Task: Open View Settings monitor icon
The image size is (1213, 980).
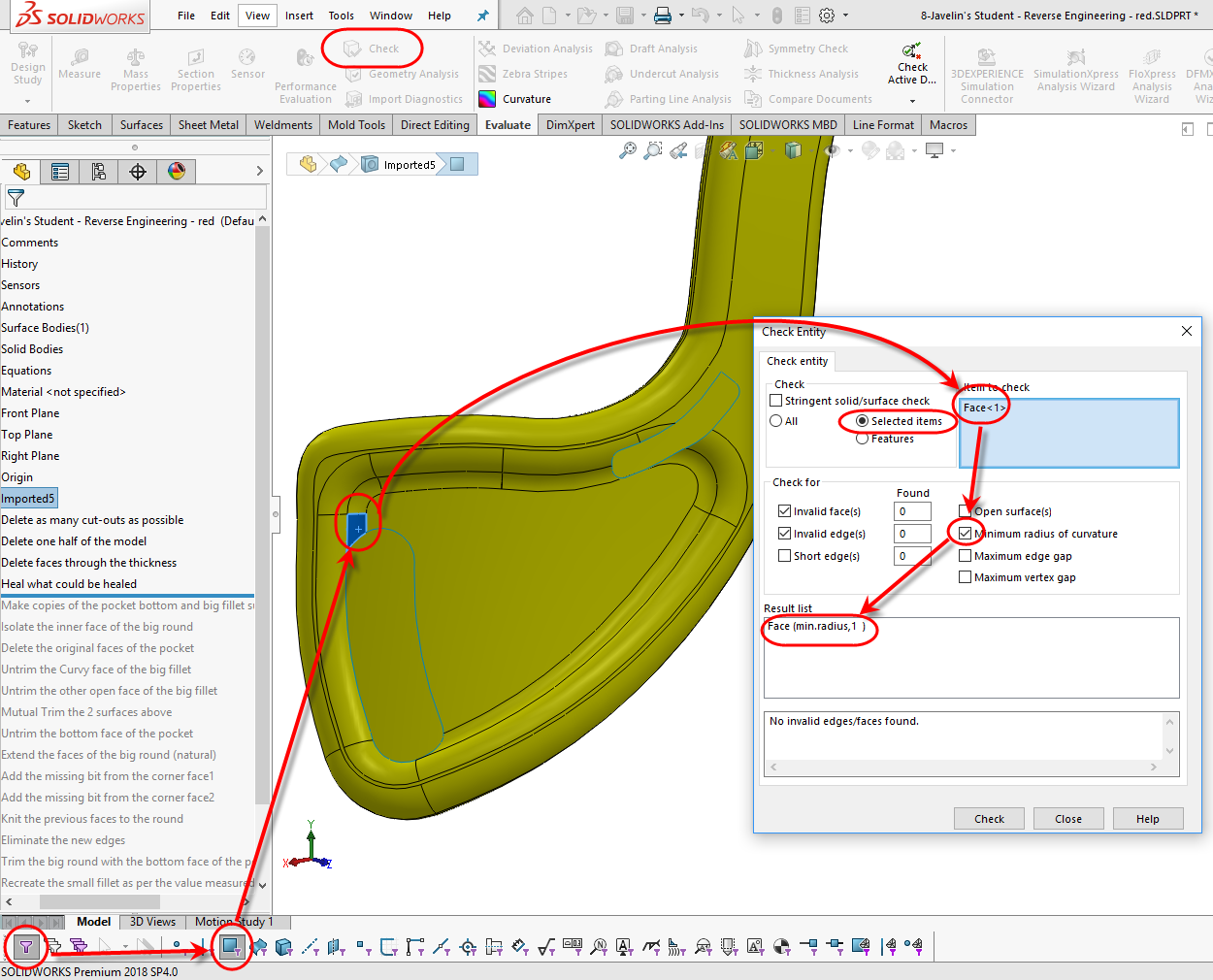Action: point(934,150)
